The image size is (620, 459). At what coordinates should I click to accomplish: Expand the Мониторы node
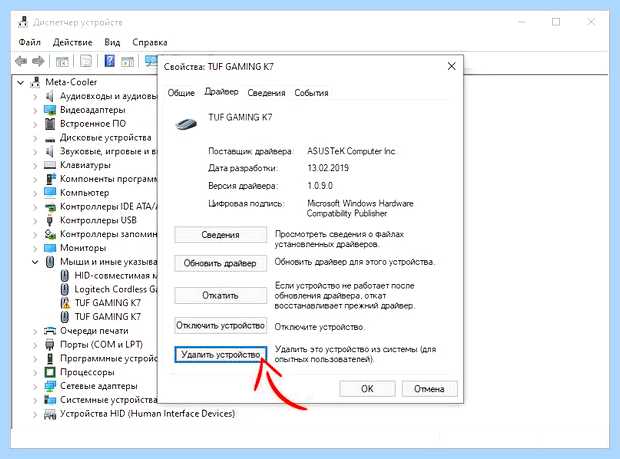35,248
